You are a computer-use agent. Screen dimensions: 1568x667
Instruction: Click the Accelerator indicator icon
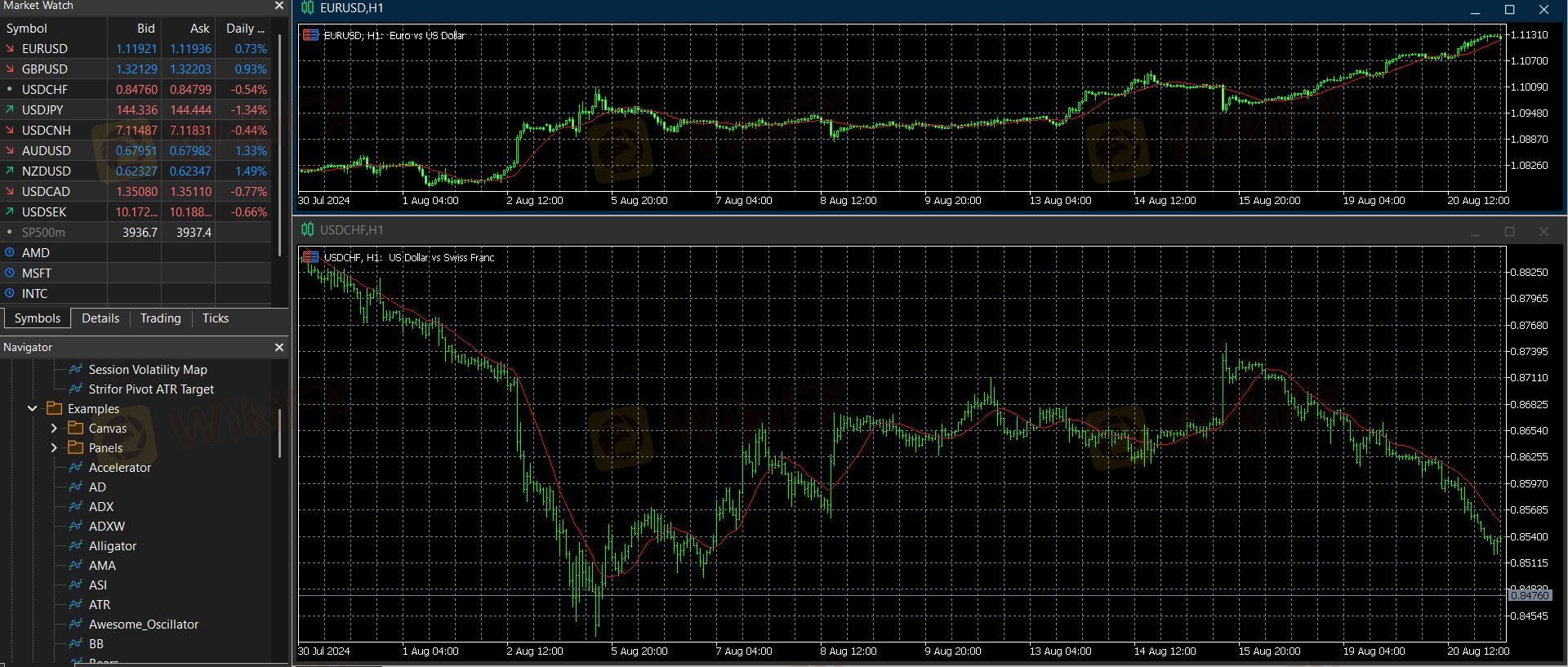76,468
